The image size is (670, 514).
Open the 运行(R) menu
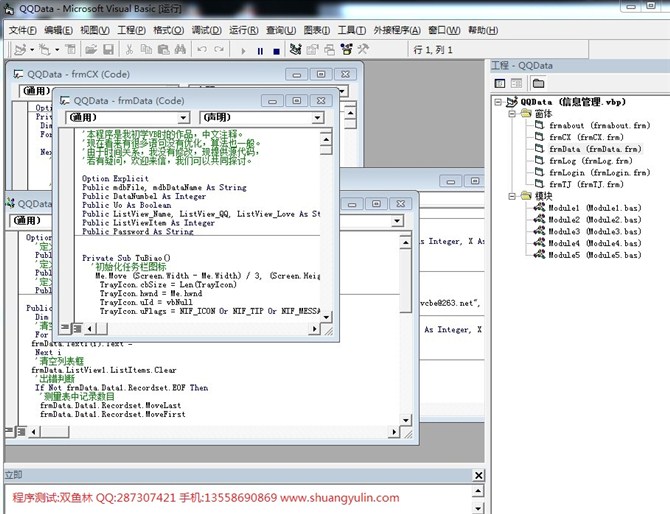244,30
